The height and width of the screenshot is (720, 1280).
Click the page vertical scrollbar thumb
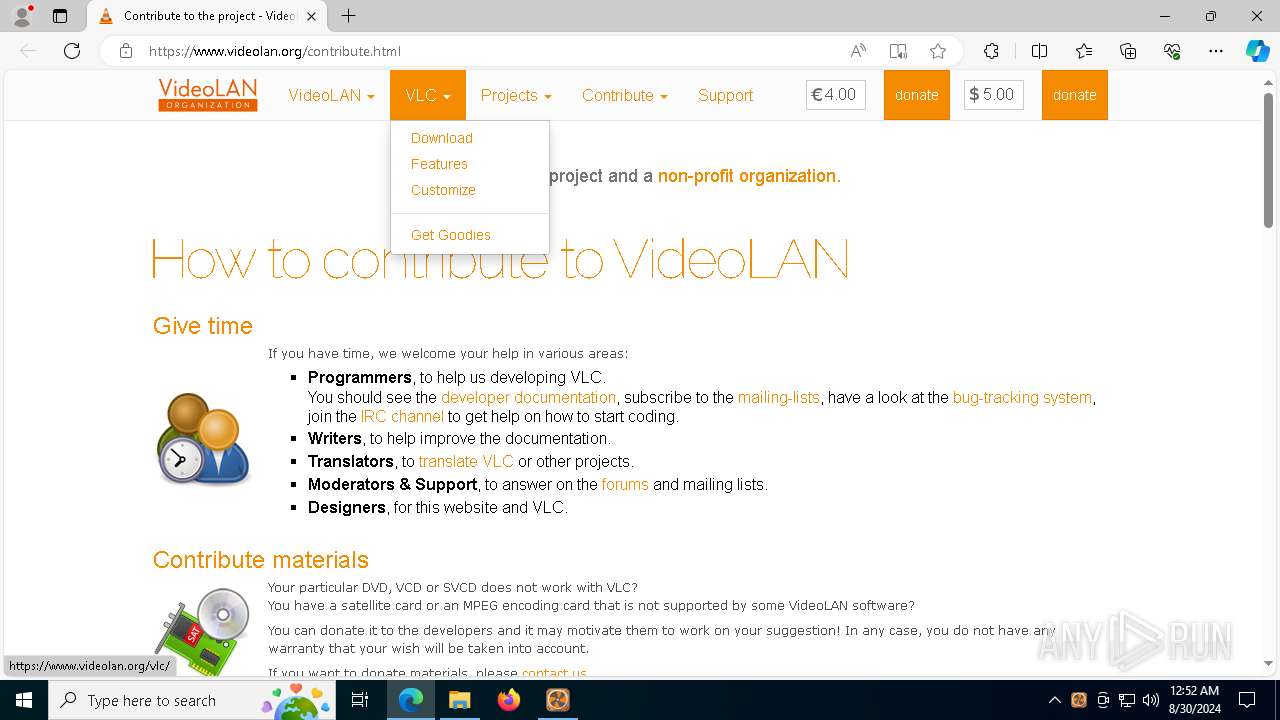pos(1269,161)
